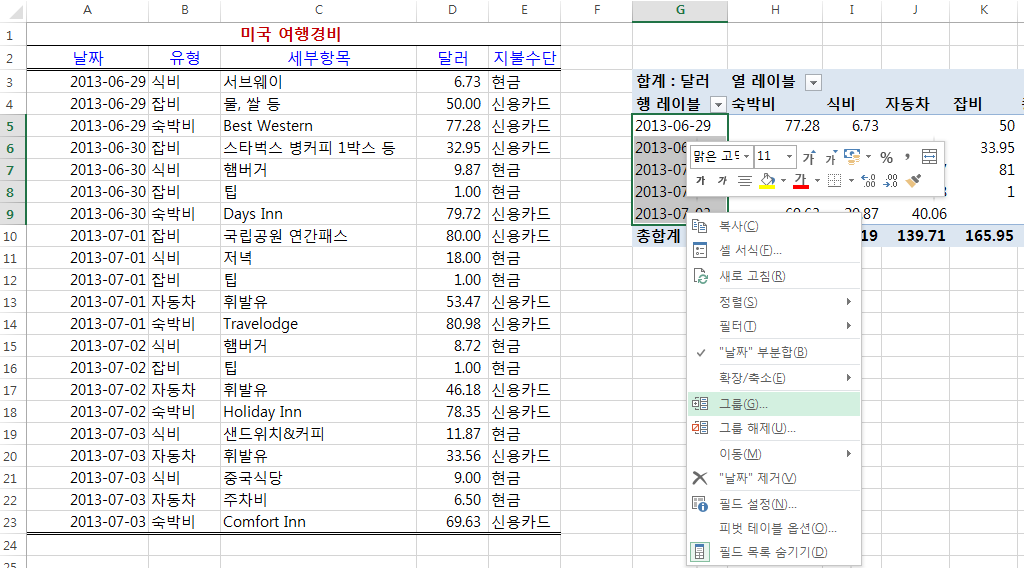The image size is (1024, 568).
Task: Click the borders icon
Action: (x=835, y=180)
